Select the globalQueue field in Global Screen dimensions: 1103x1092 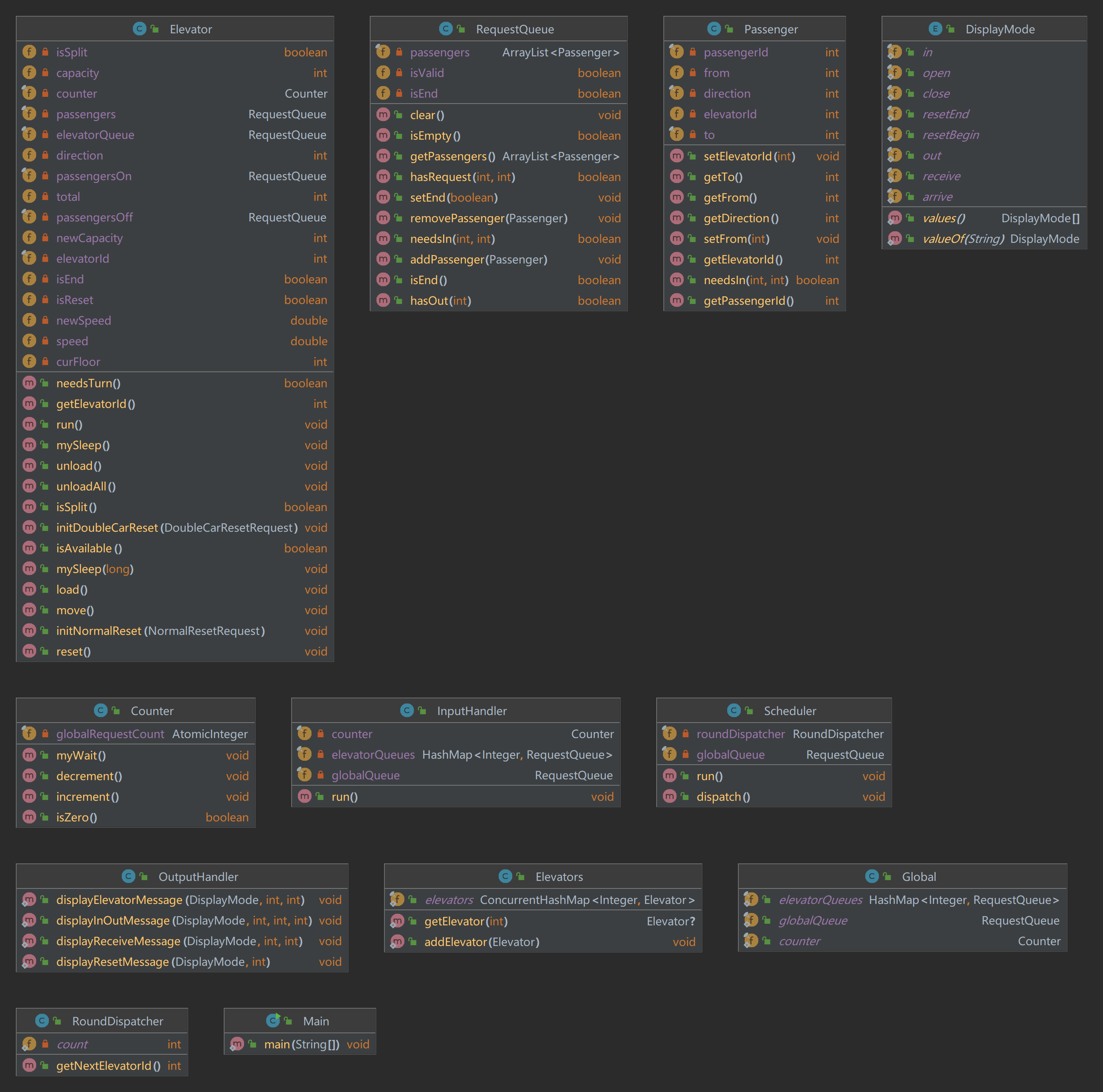(x=813, y=920)
